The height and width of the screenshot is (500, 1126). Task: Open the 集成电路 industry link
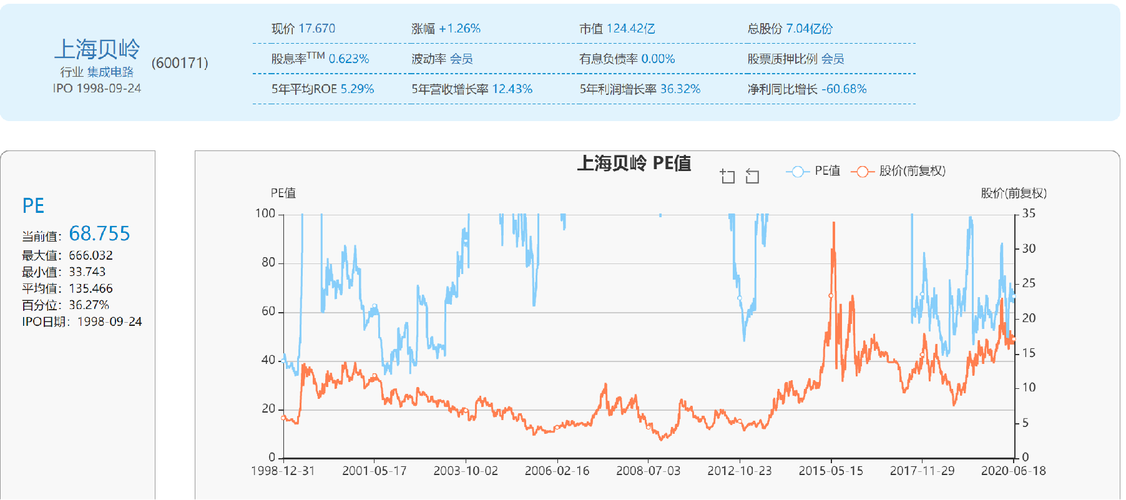click(x=111, y=72)
